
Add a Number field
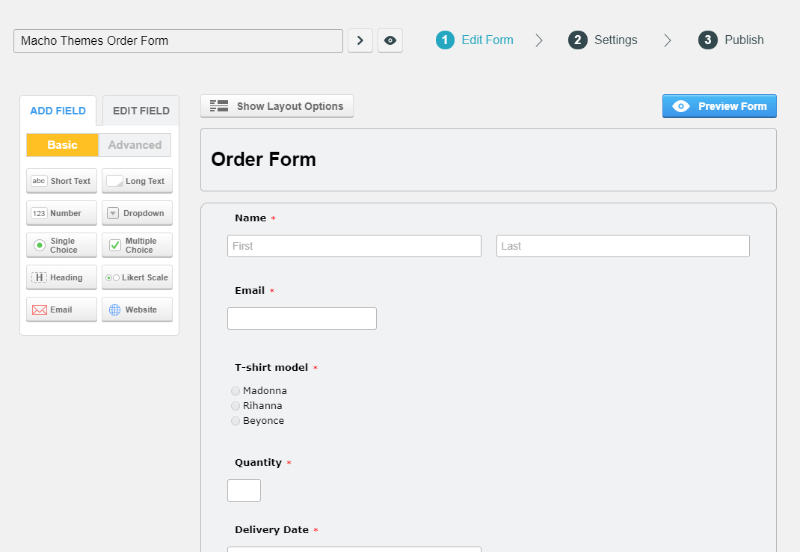(x=61, y=213)
